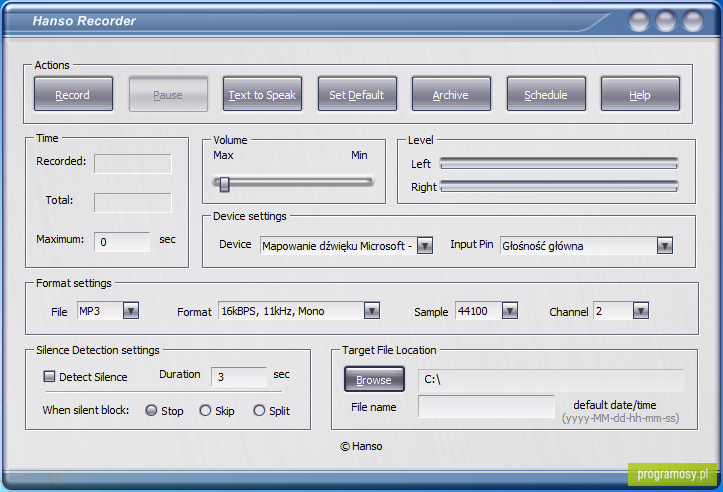The image size is (723, 492).
Task: Select the Skip radio option
Action: tap(205, 410)
